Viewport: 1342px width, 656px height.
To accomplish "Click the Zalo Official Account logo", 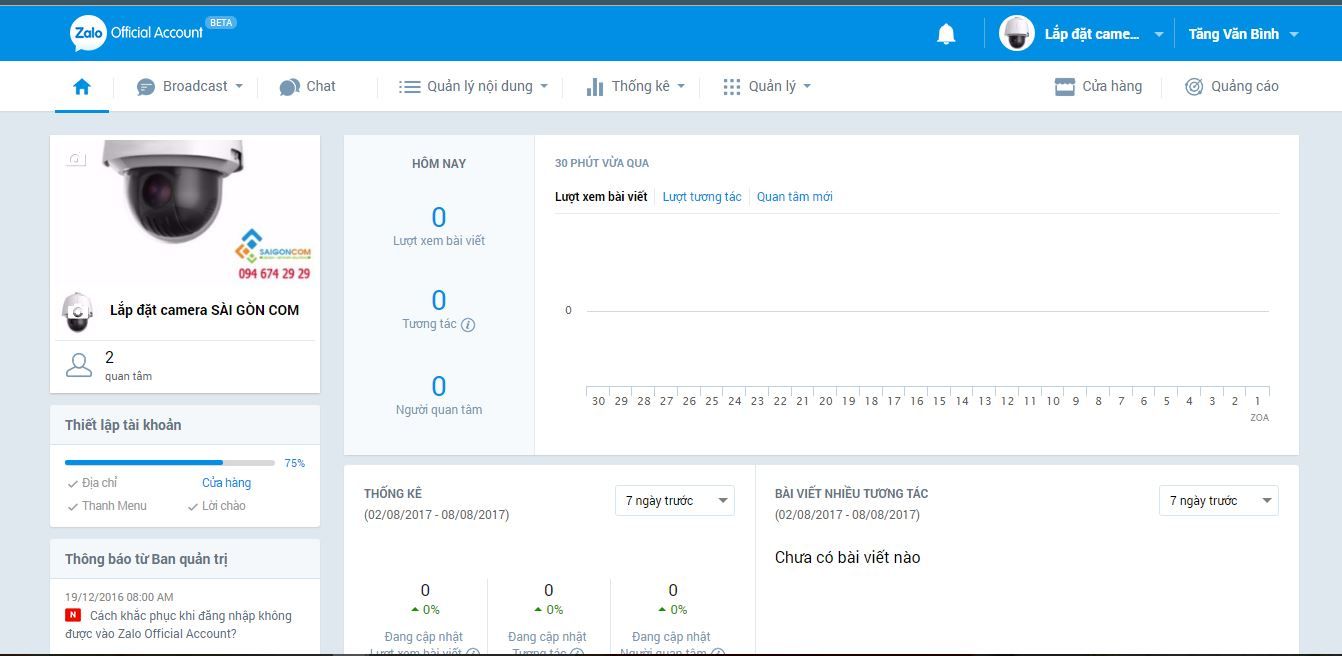I will tap(152, 33).
